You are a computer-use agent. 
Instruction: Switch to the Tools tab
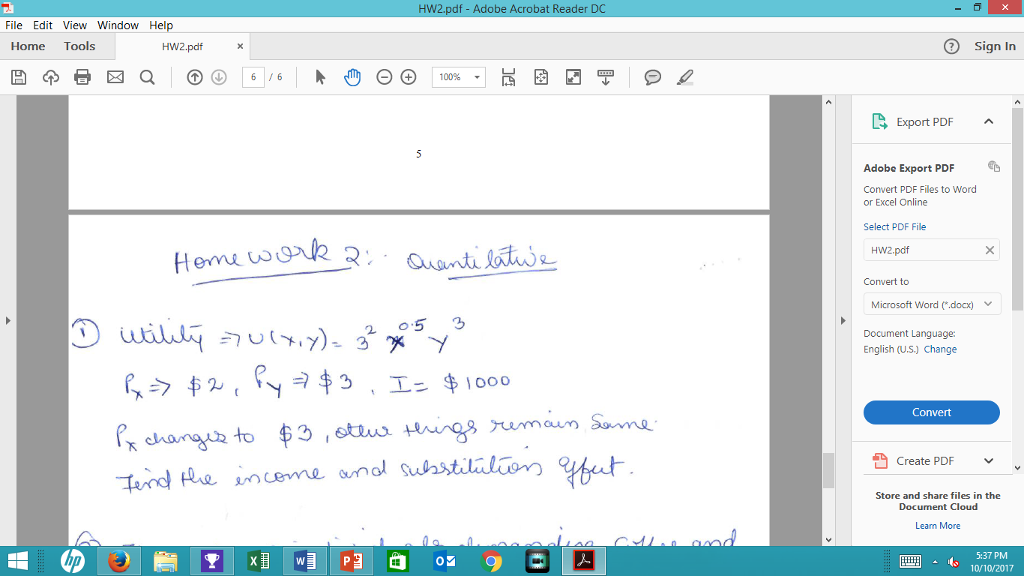coord(79,46)
